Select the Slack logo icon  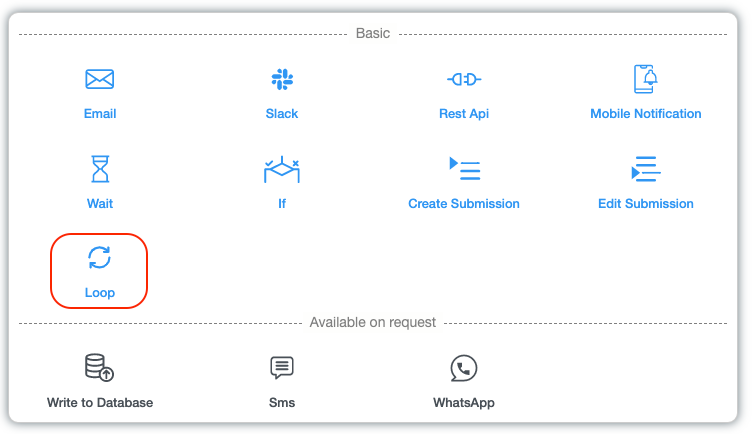282,80
